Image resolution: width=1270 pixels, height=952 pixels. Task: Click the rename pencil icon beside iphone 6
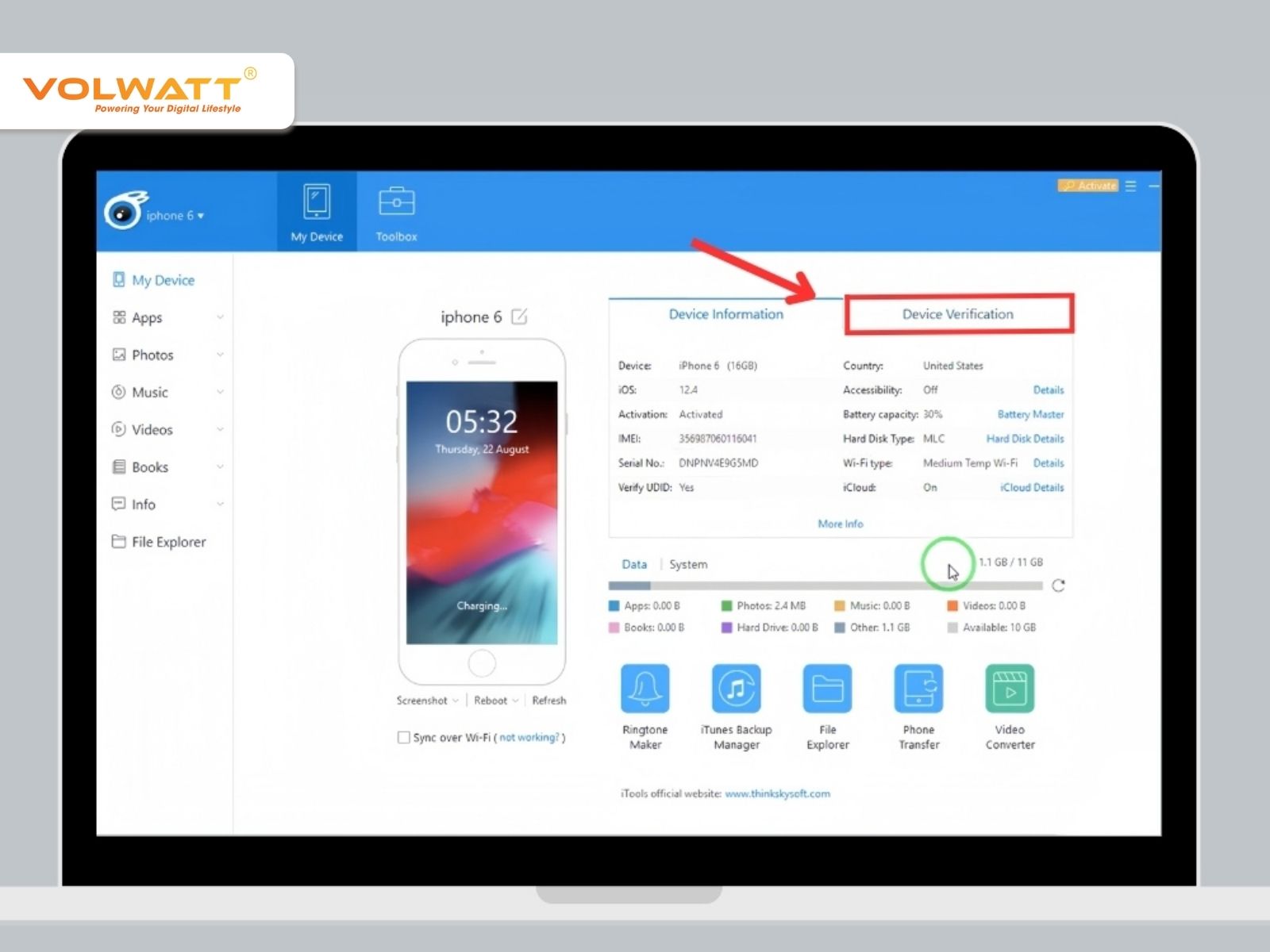[519, 316]
